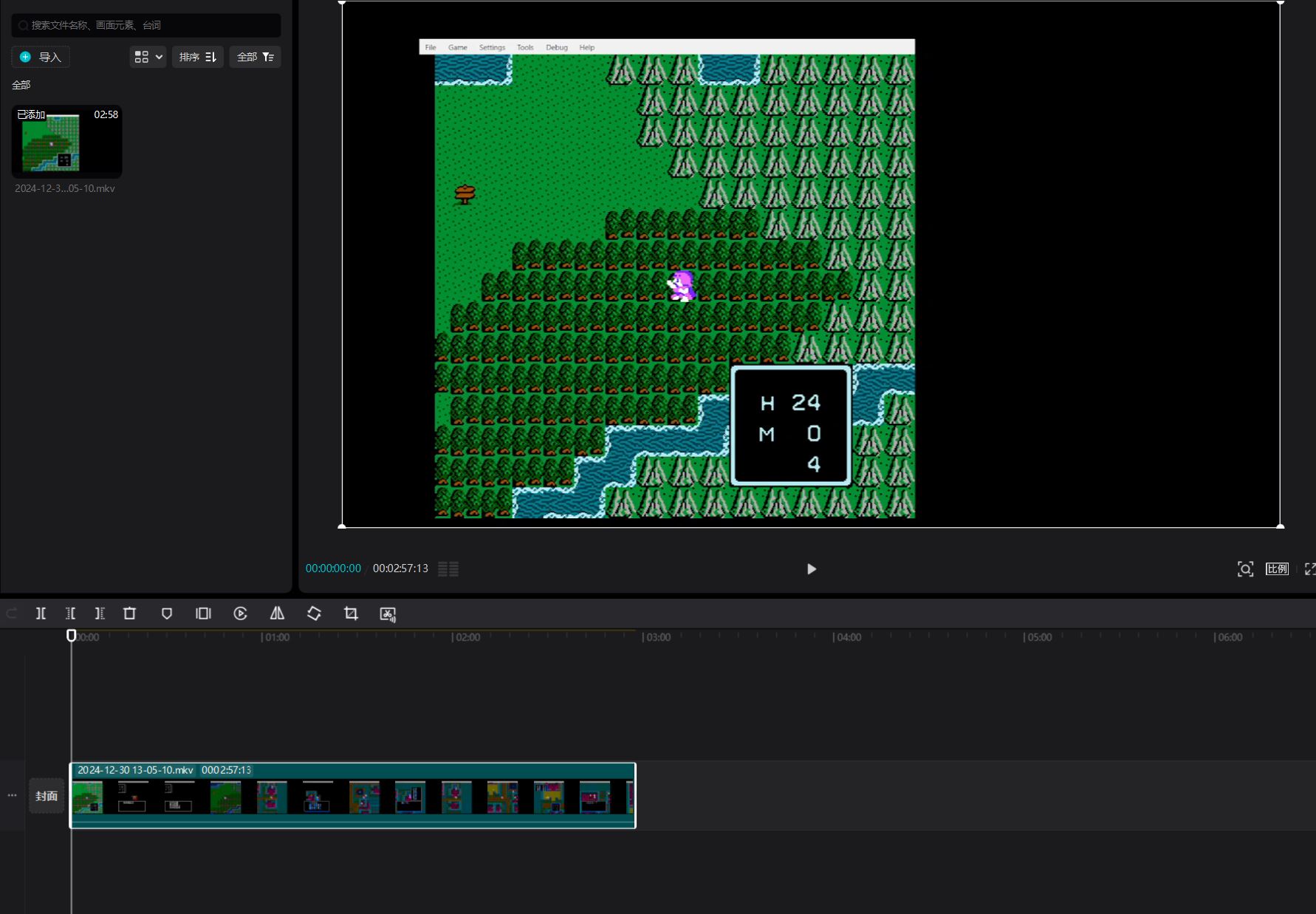Click Game menu in previewed emulator
Image resolution: width=1316 pixels, height=914 pixels.
458,47
